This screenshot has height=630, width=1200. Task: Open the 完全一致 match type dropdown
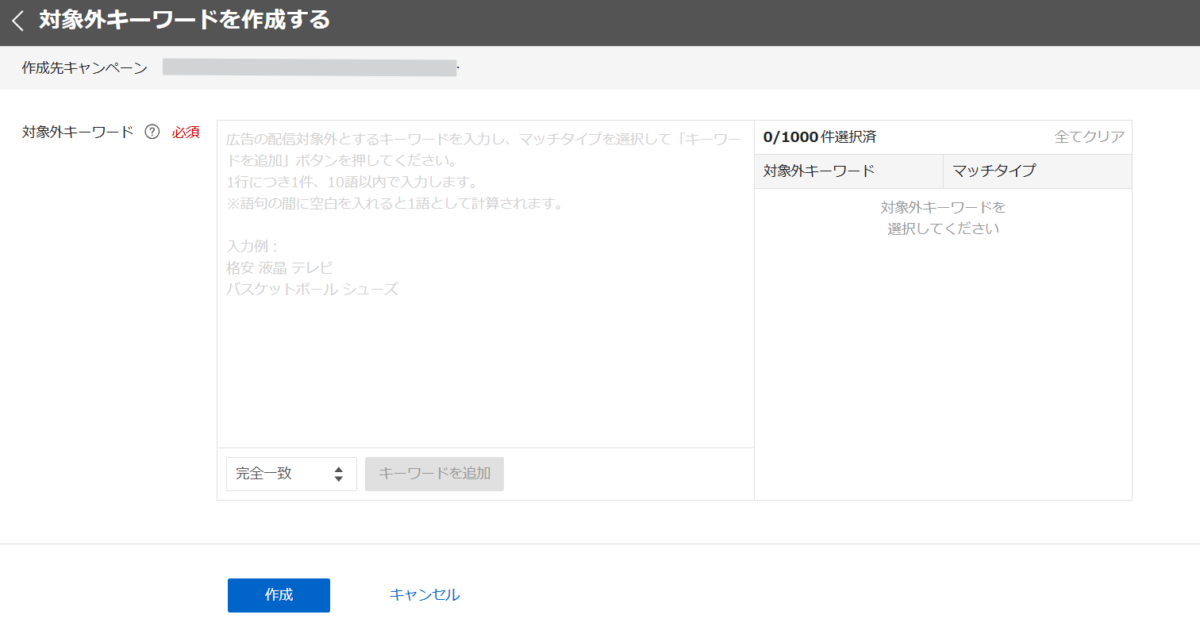[290, 474]
